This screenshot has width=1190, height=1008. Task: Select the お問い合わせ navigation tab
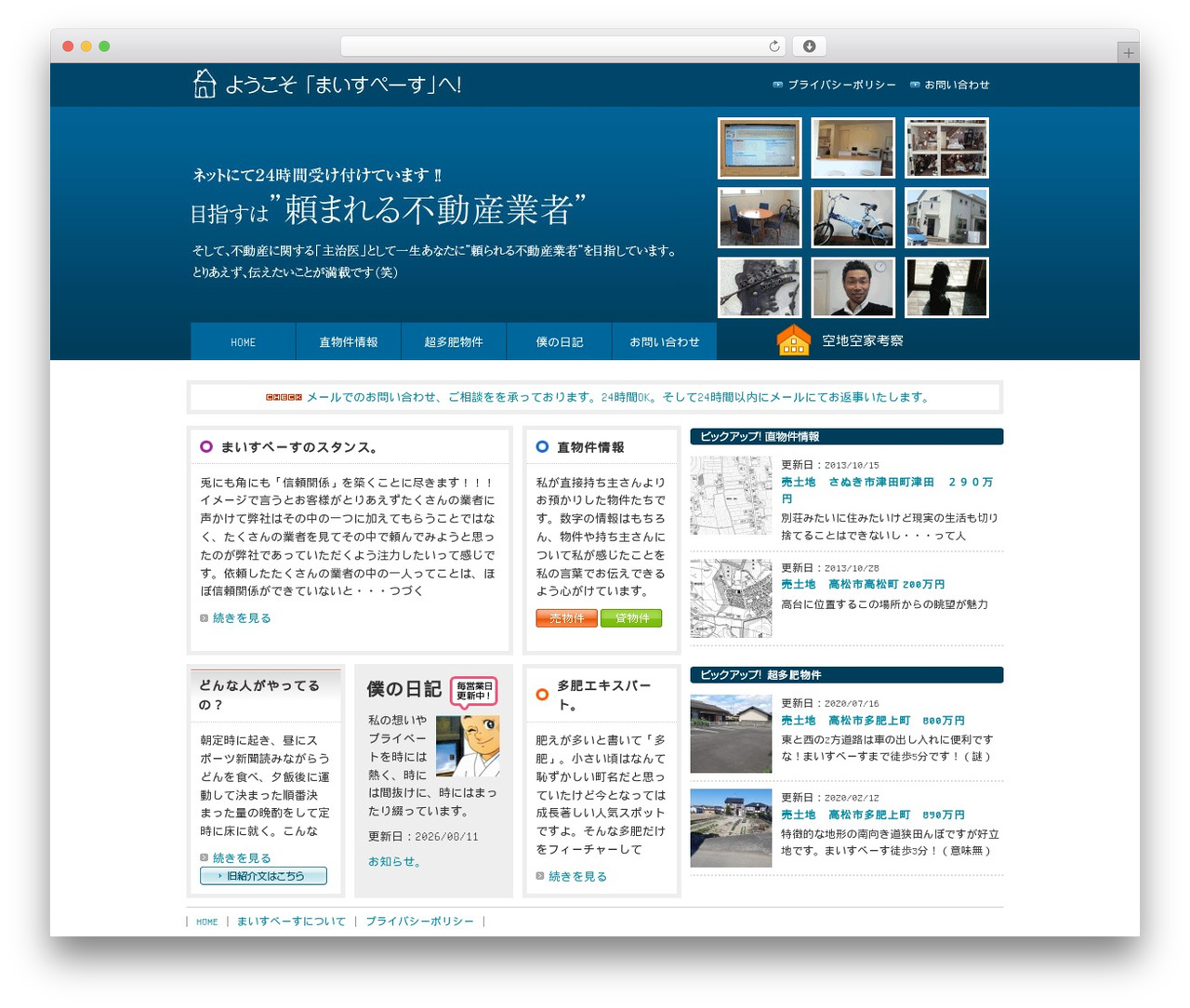665,341
